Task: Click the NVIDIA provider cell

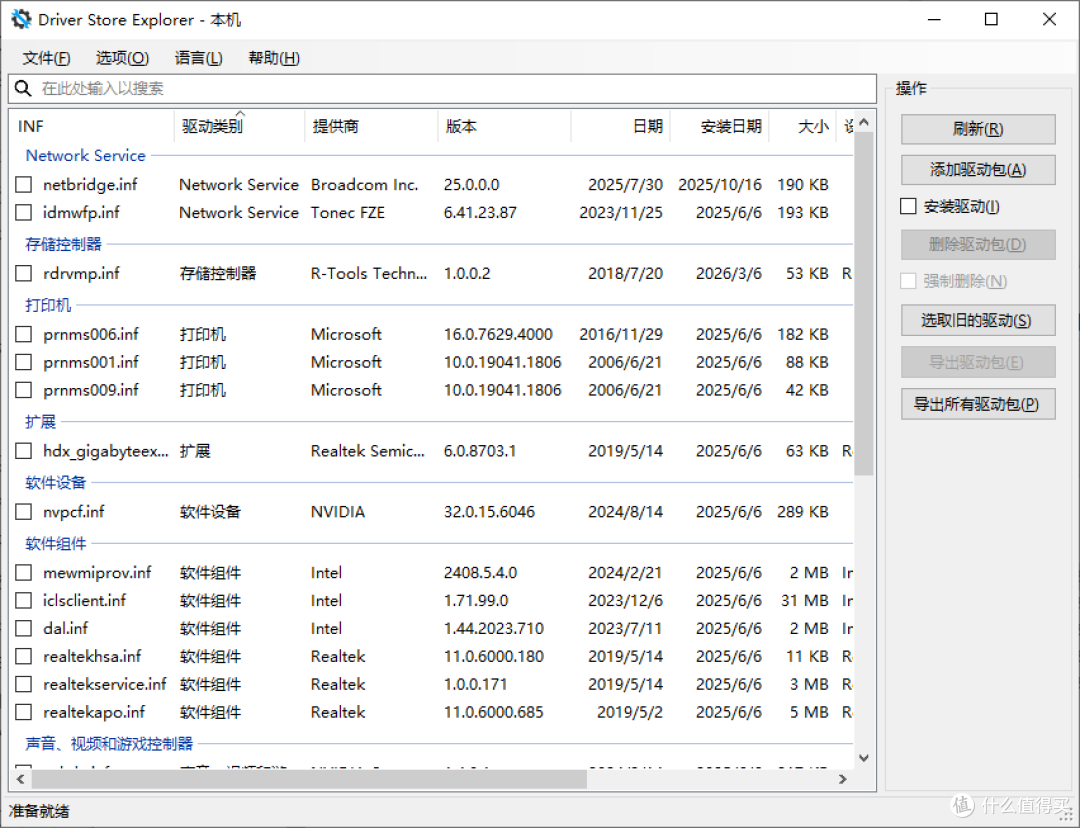Action: click(x=338, y=512)
